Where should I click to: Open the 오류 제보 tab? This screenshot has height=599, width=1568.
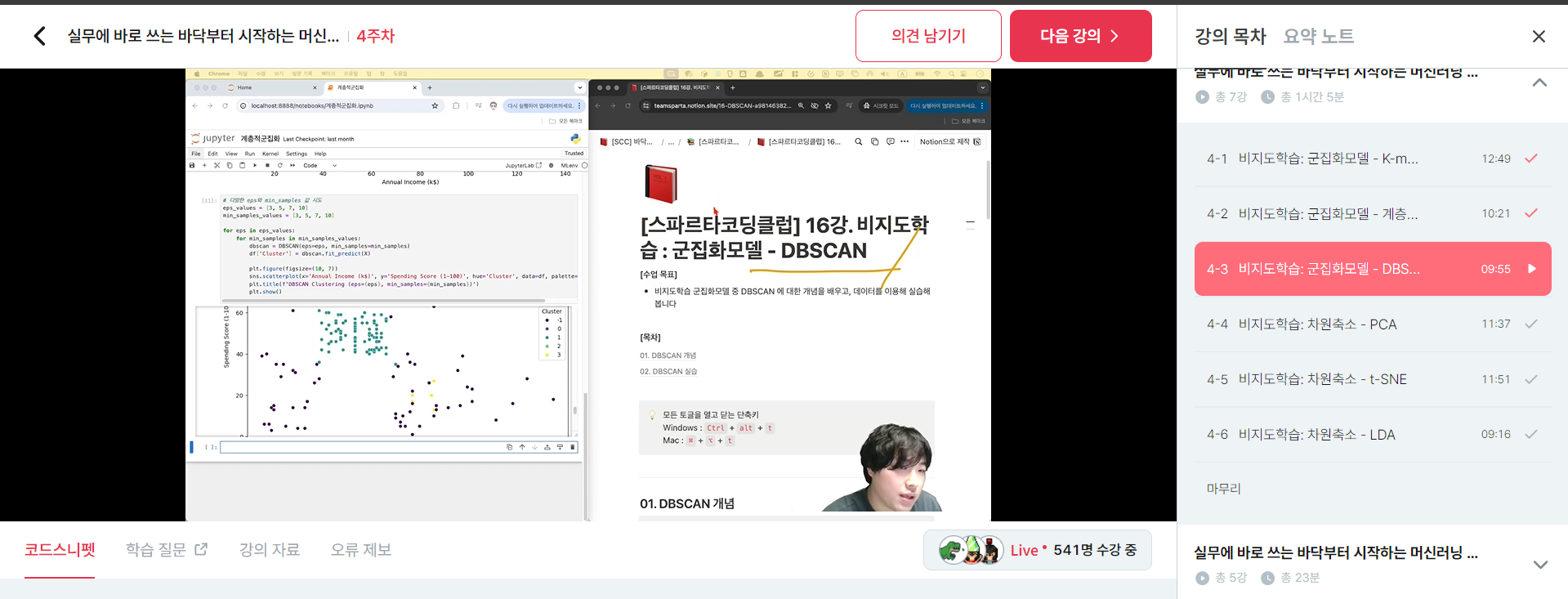361,549
